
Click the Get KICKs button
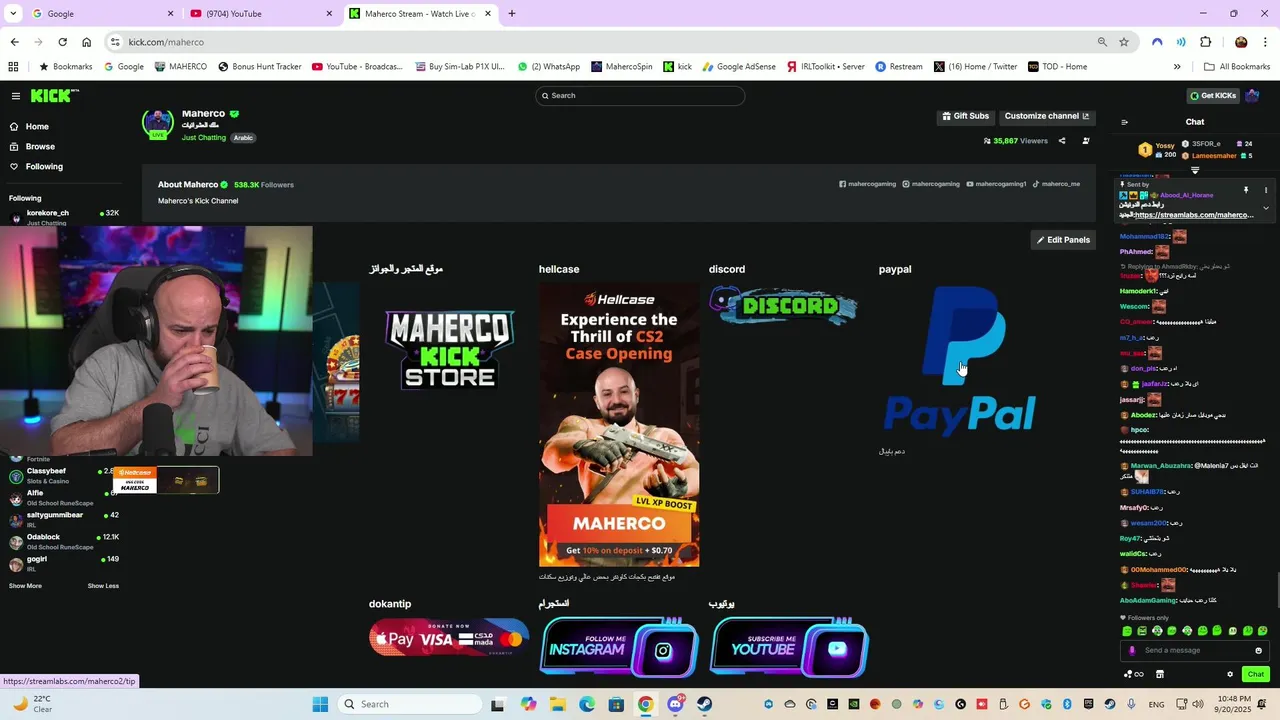1213,96
